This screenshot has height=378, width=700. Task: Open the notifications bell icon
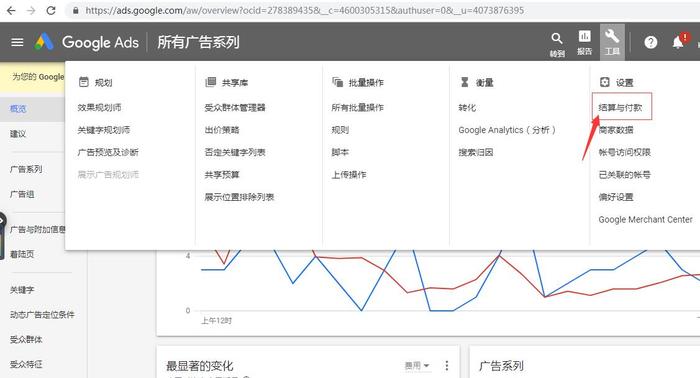point(678,42)
